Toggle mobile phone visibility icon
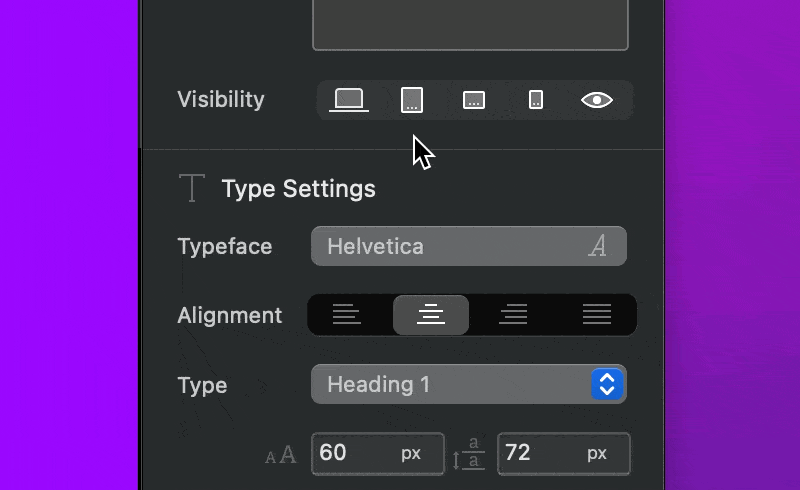 pyautogui.click(x=536, y=100)
